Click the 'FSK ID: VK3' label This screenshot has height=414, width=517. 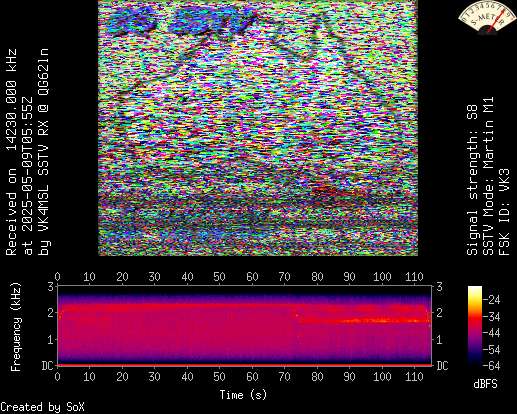pyautogui.click(x=504, y=212)
